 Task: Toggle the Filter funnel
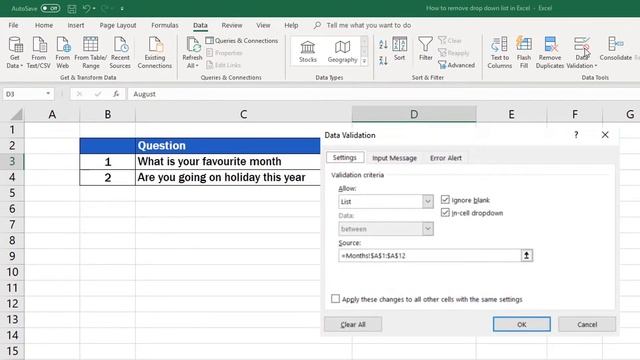pyautogui.click(x=425, y=49)
